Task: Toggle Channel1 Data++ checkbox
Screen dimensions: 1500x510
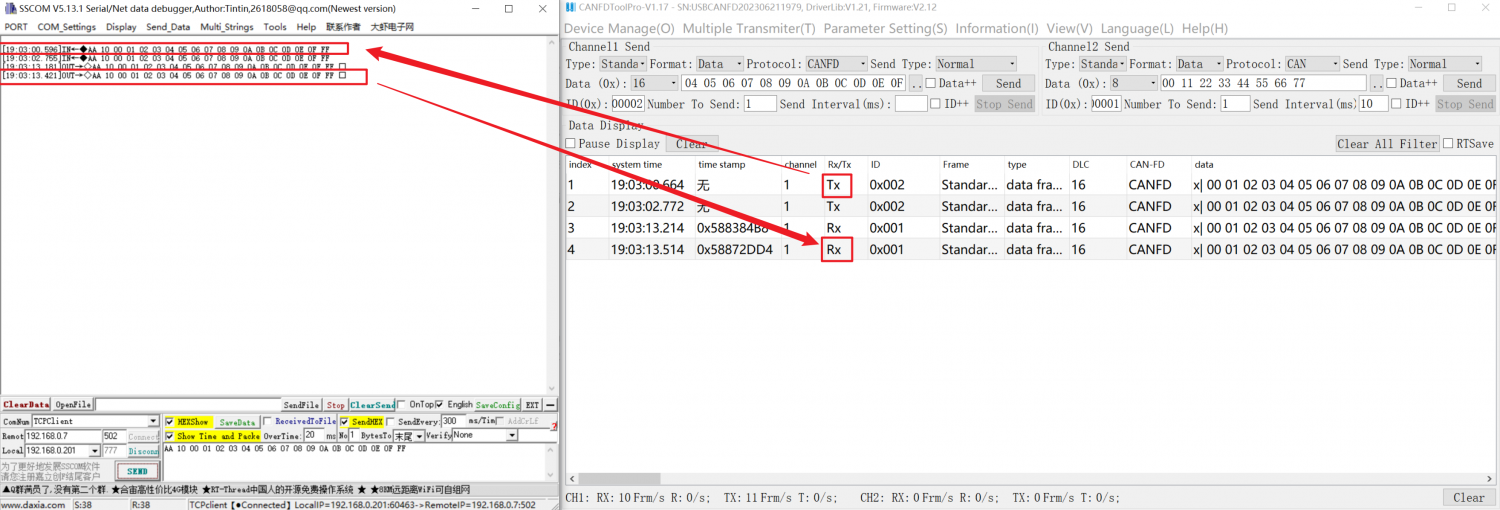Action: click(x=931, y=84)
